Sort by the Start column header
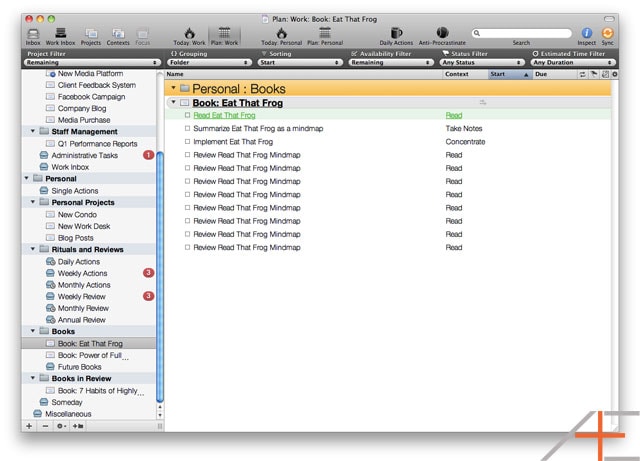640x461 pixels. click(510, 74)
